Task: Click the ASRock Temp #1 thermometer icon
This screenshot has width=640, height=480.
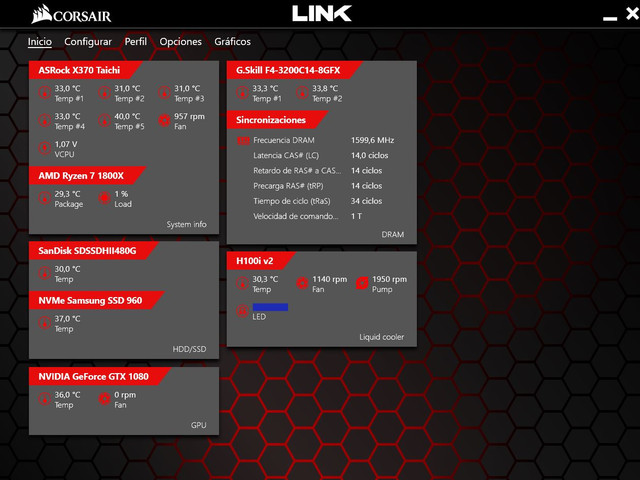Action: [45, 93]
